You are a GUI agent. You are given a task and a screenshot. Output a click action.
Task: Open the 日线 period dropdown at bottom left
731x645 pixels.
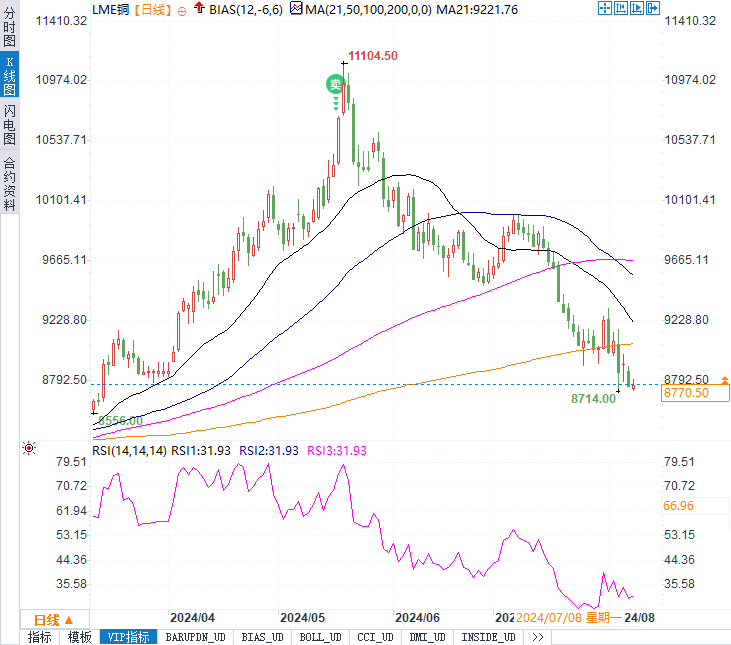pos(55,620)
